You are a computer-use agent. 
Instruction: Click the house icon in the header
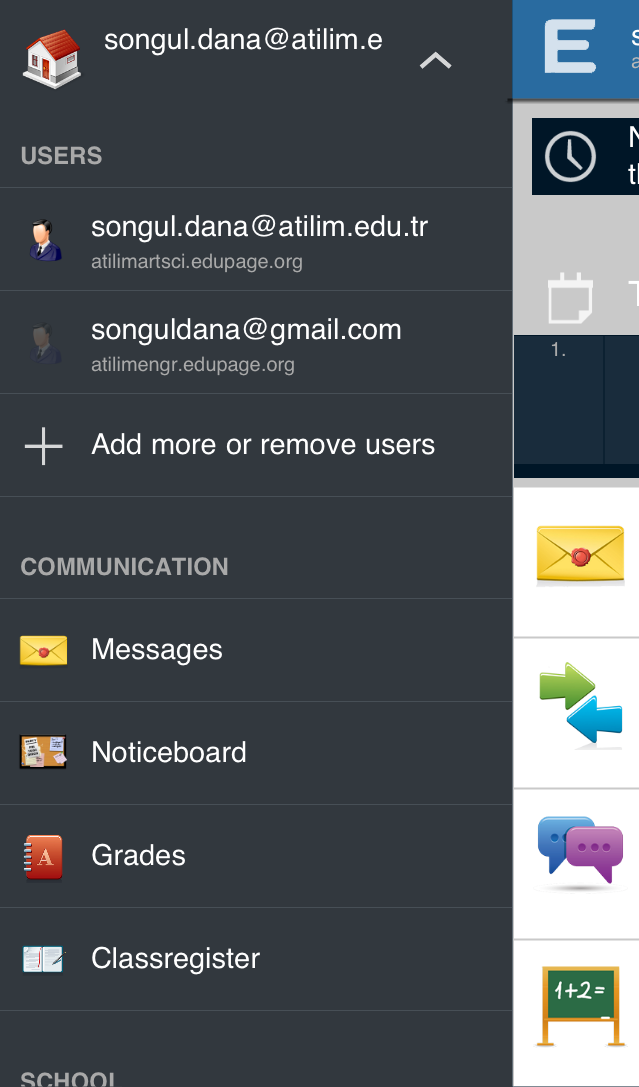coord(51,59)
